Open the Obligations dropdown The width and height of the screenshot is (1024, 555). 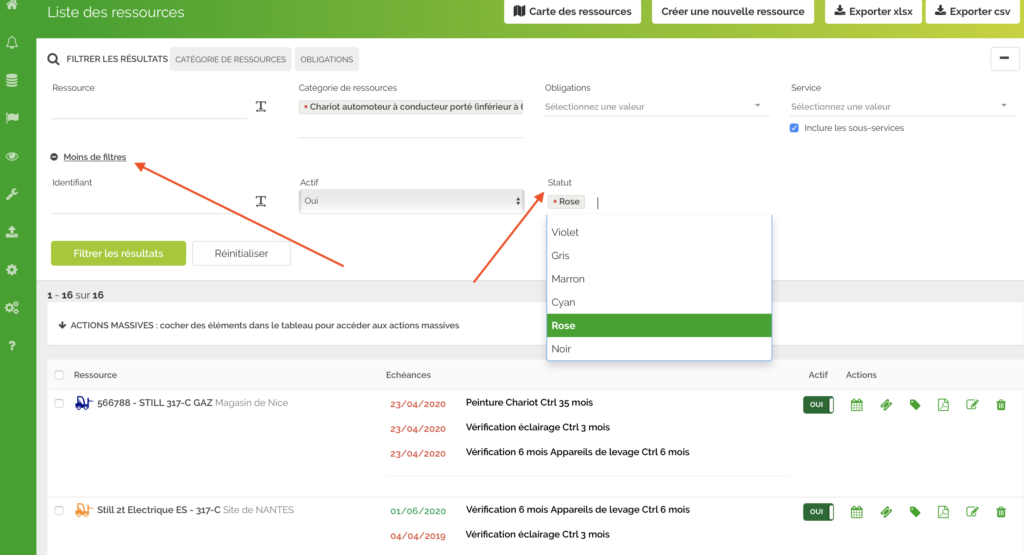pyautogui.click(x=653, y=107)
